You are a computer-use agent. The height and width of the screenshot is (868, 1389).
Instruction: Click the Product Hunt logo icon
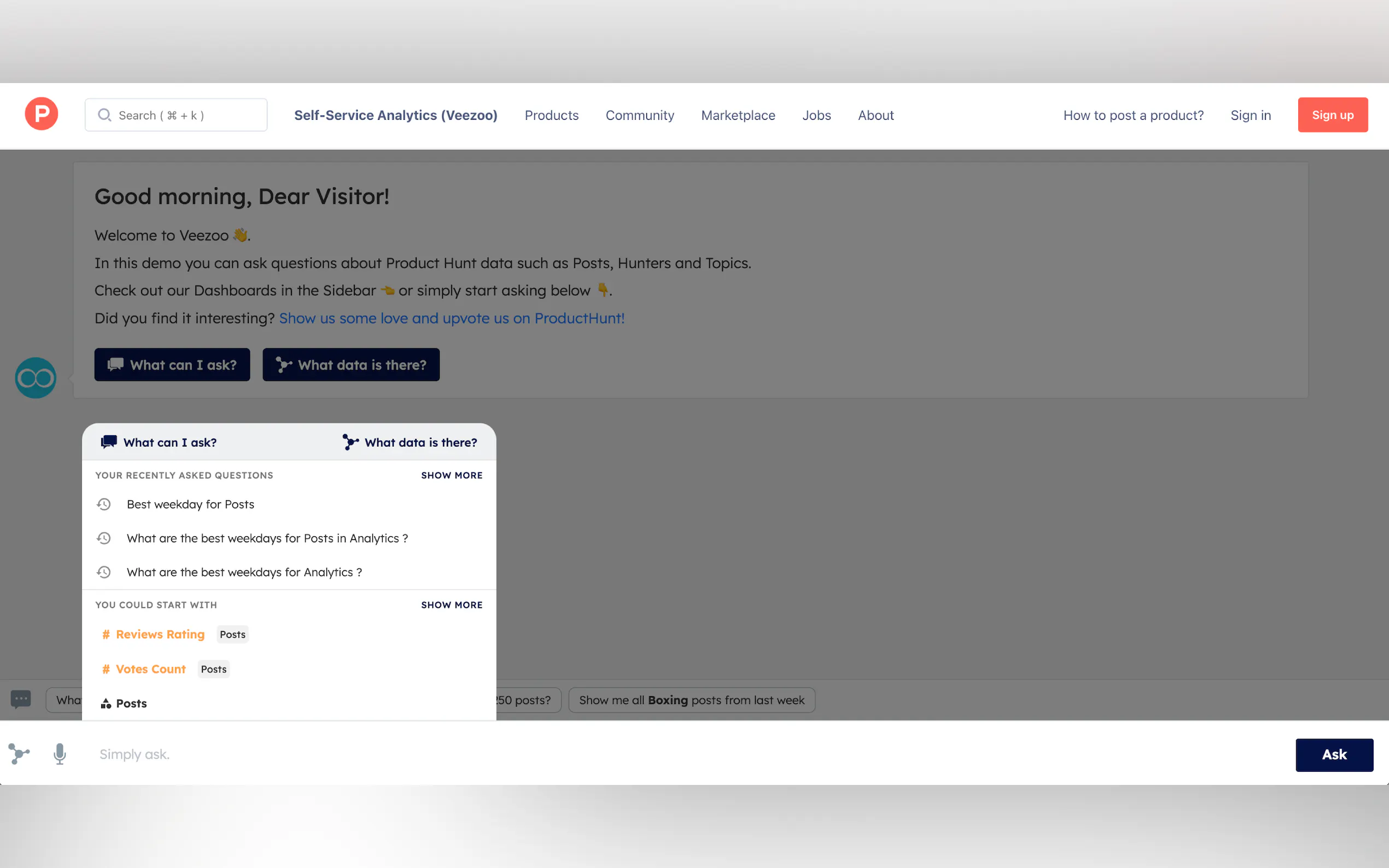click(42, 114)
